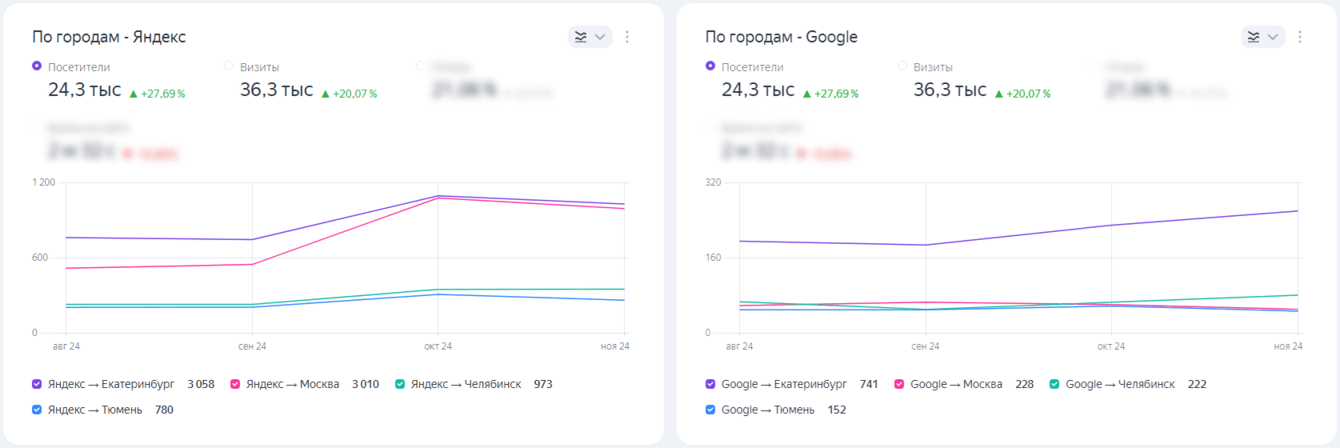Image resolution: width=1340 pixels, height=448 pixels.
Task: Uncheck the Яндекс → Челябинск series
Action: pos(400,384)
